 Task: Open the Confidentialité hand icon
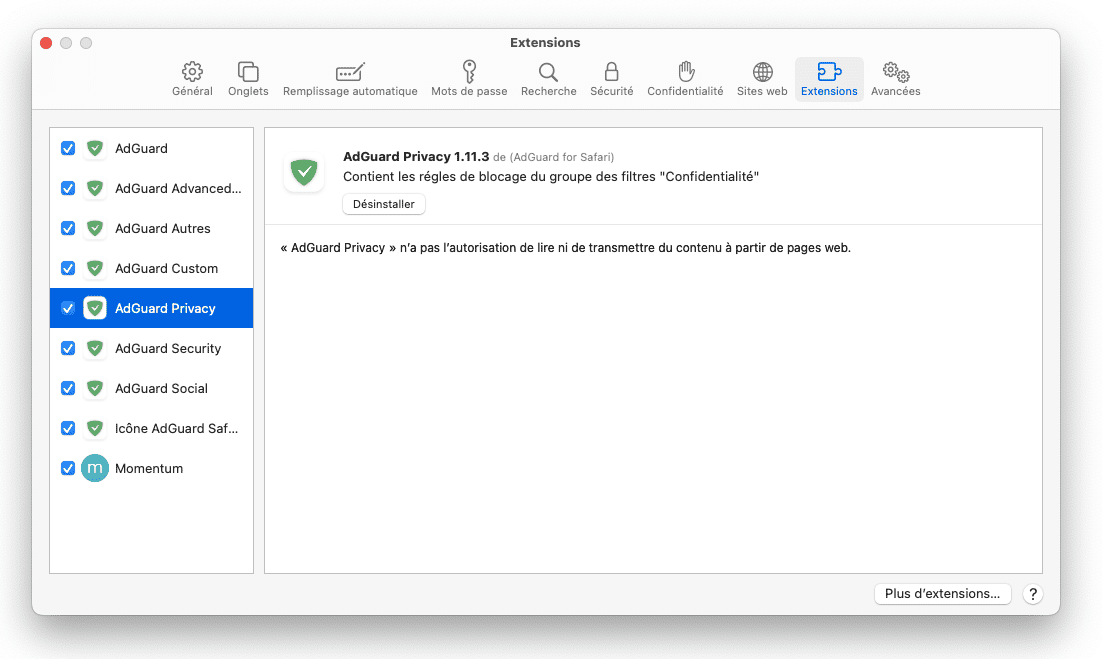click(x=685, y=73)
